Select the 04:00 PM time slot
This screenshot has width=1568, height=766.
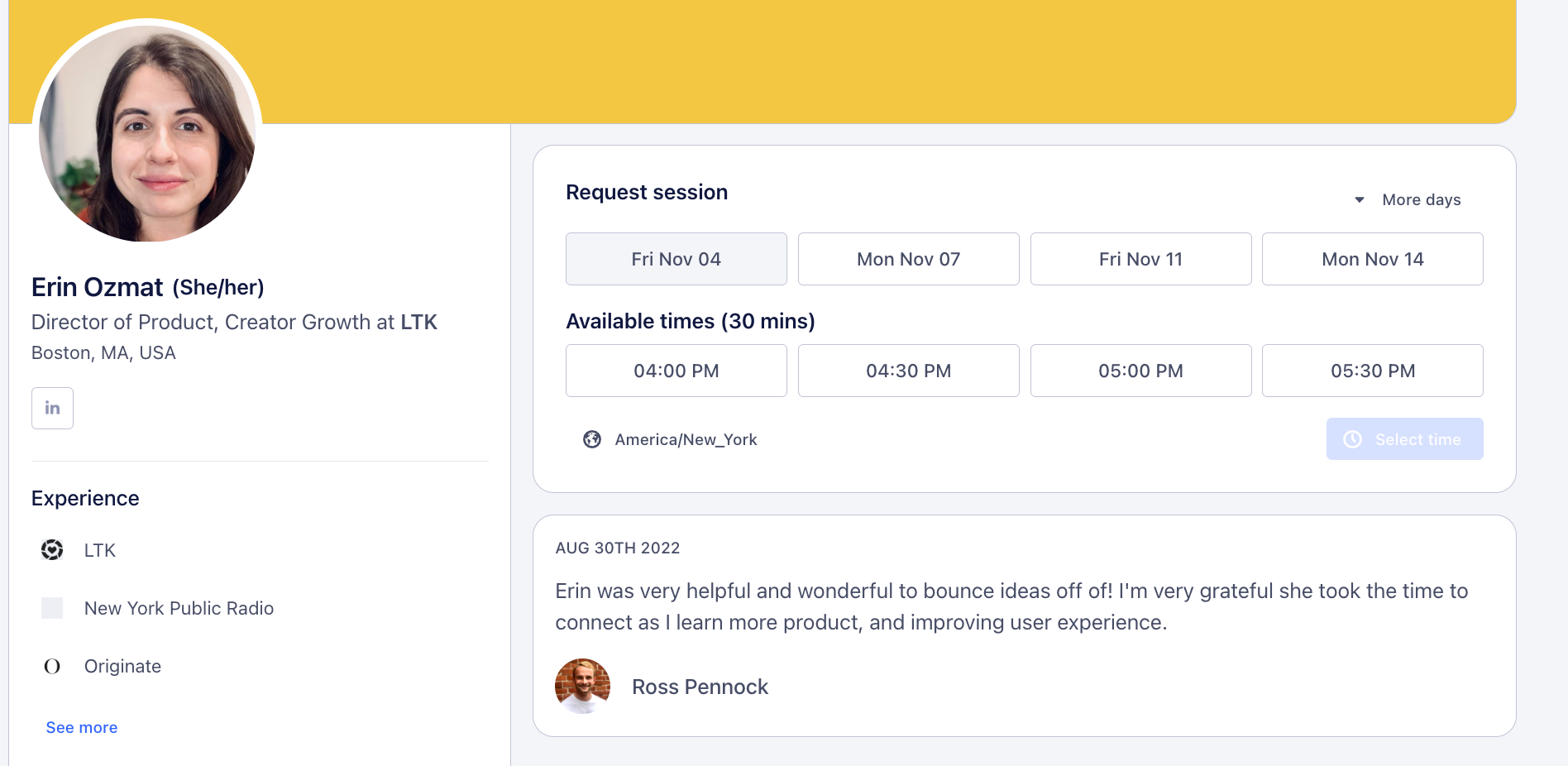click(676, 371)
